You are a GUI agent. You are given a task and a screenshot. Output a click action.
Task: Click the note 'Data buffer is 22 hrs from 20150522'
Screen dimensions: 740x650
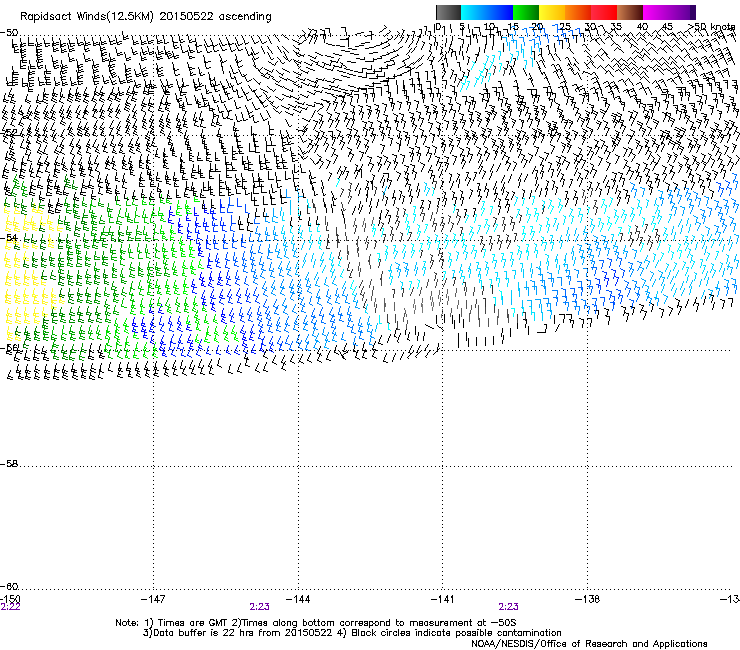(243, 633)
